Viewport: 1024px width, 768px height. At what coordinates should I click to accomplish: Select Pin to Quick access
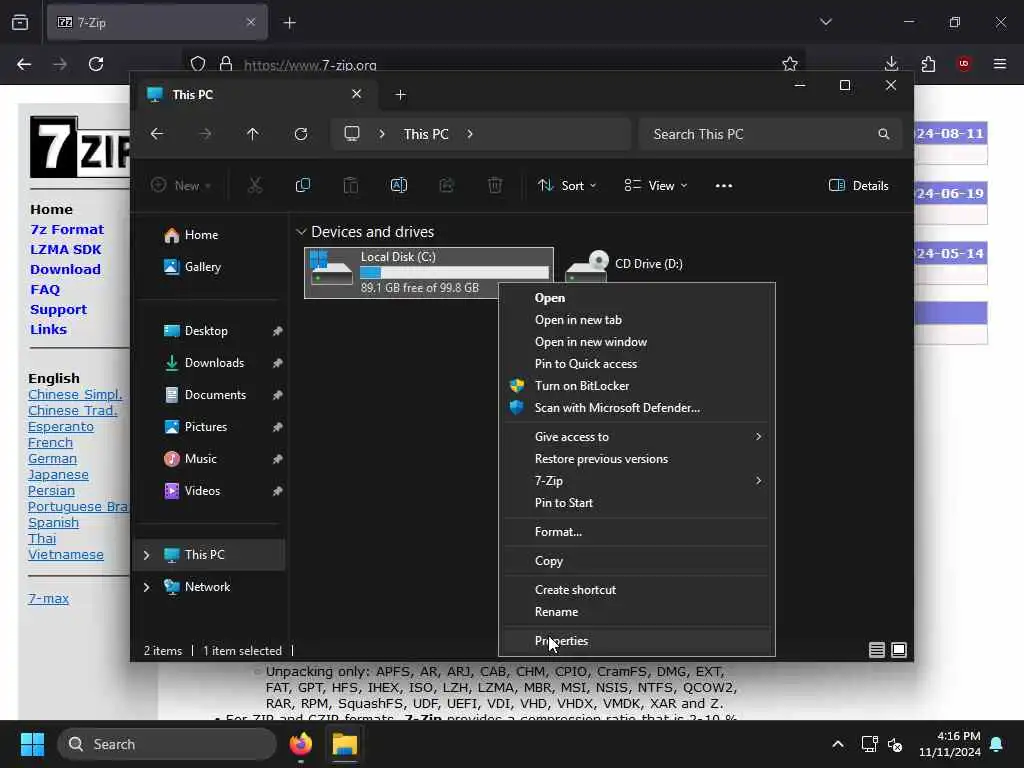click(x=585, y=364)
